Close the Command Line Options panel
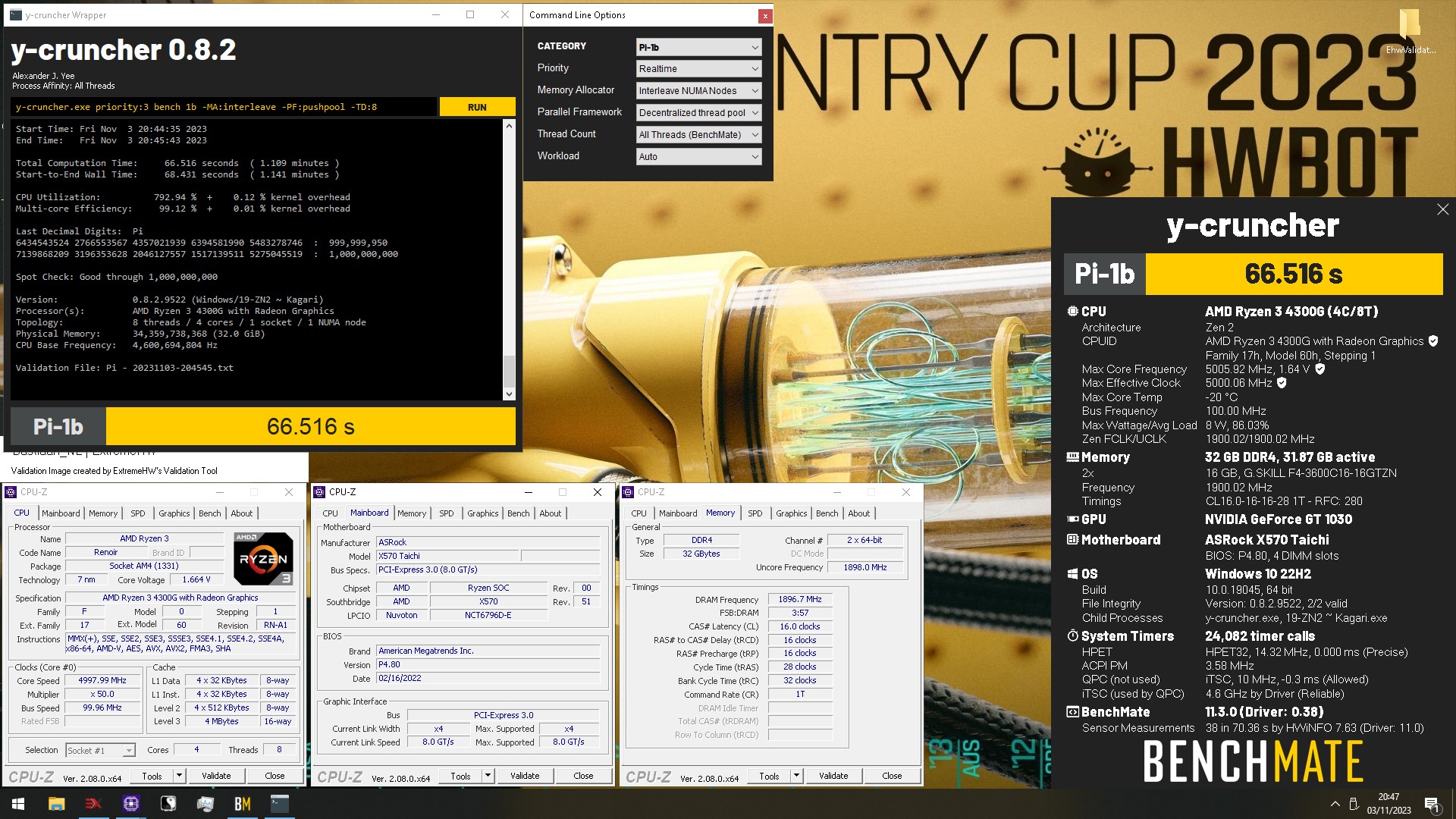1456x819 pixels. click(x=765, y=15)
